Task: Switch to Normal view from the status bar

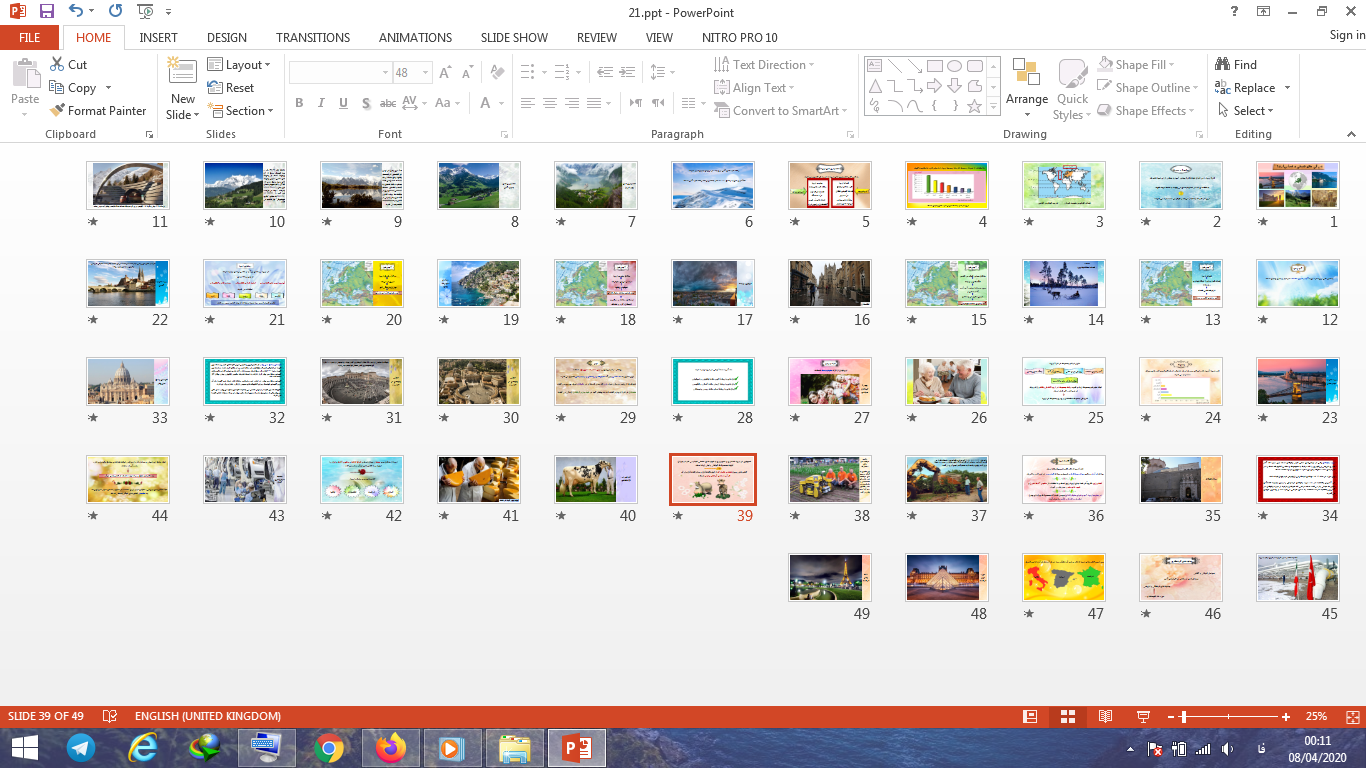Action: 1030,716
